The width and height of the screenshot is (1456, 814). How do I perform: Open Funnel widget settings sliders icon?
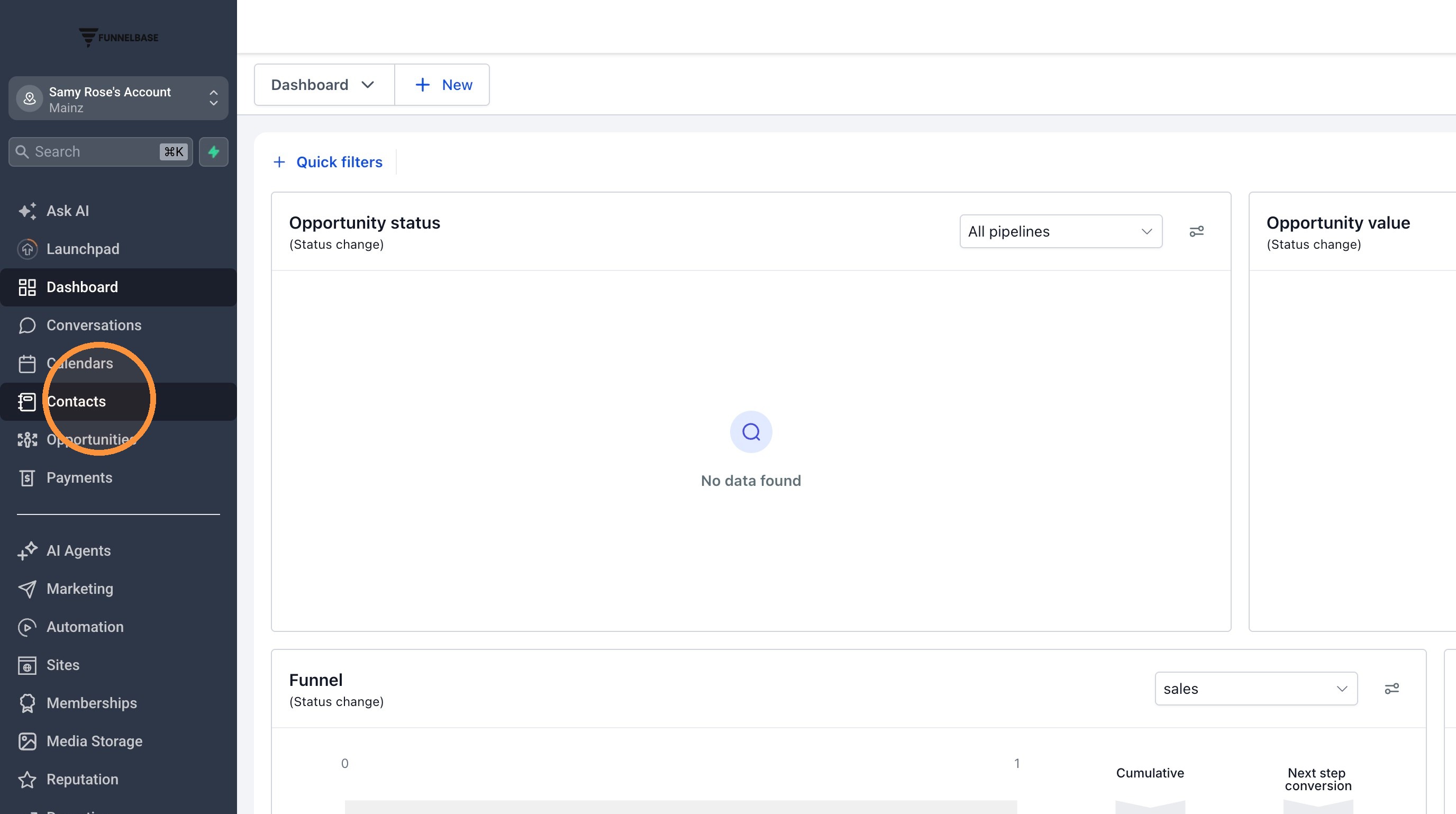[x=1391, y=689]
